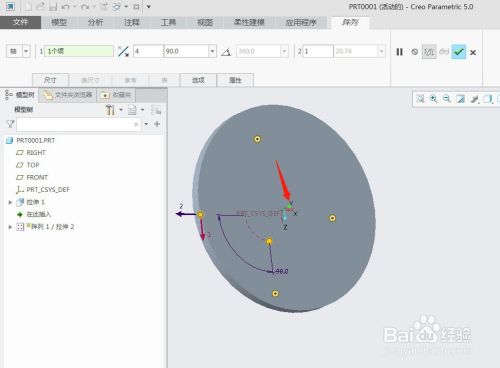This screenshot has height=368, width=500.
Task: Click the Windows switch icon in quick access toolbar
Action: (x=116, y=7)
